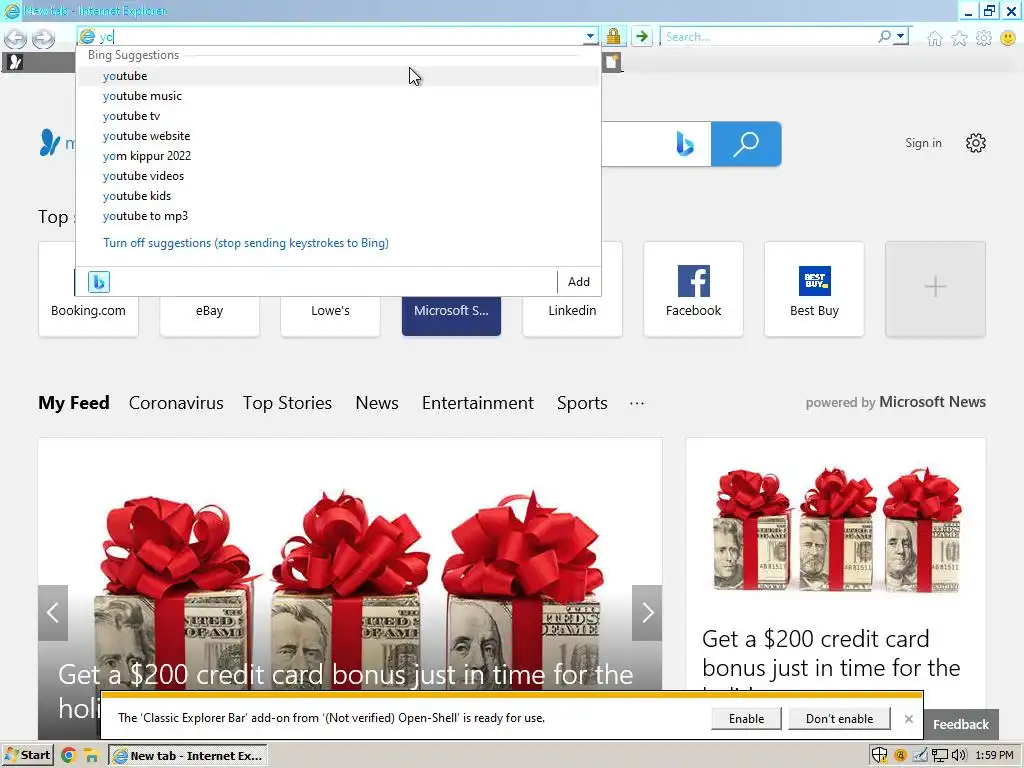The image size is (1024, 768).
Task: Click the smiley feedback icon
Action: (x=1008, y=39)
